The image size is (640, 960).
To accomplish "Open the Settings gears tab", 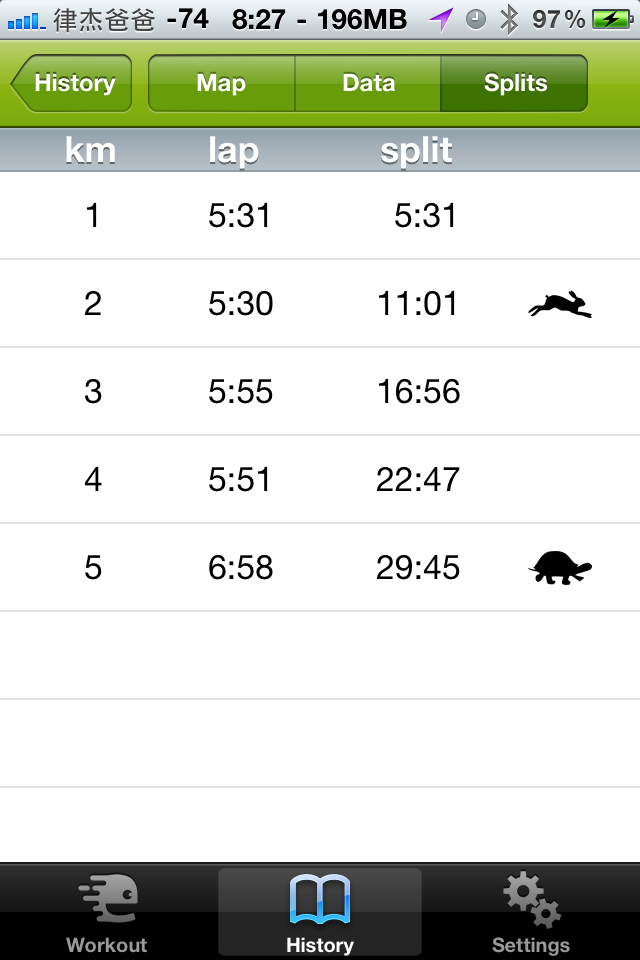I will 531,914.
